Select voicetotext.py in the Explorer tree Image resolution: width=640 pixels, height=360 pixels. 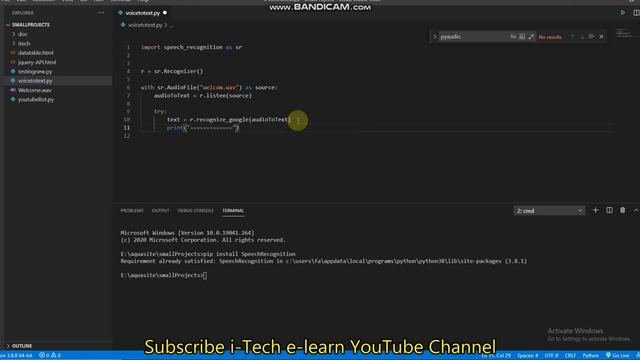click(35, 81)
